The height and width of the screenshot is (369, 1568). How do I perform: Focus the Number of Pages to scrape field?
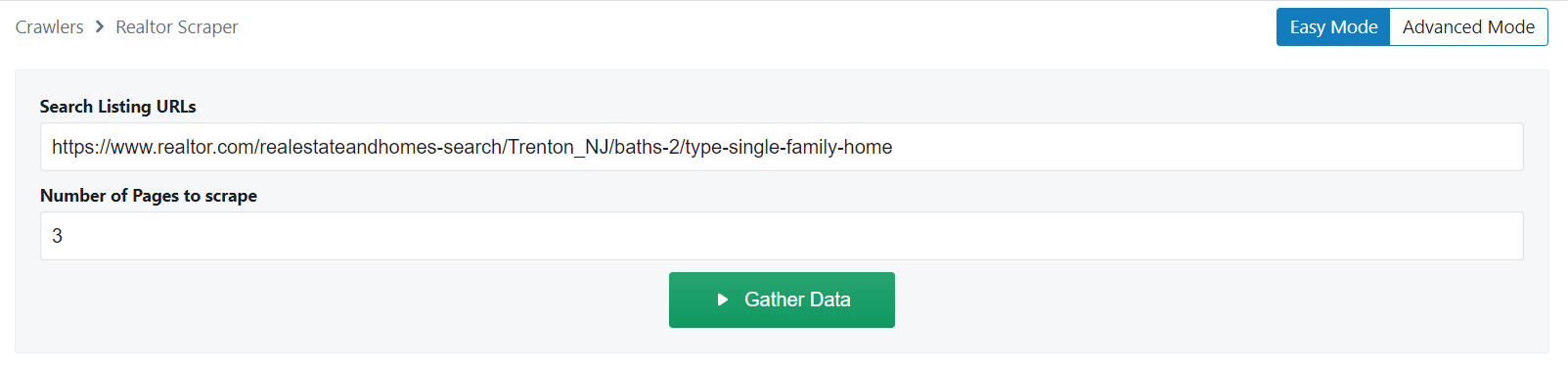782,236
